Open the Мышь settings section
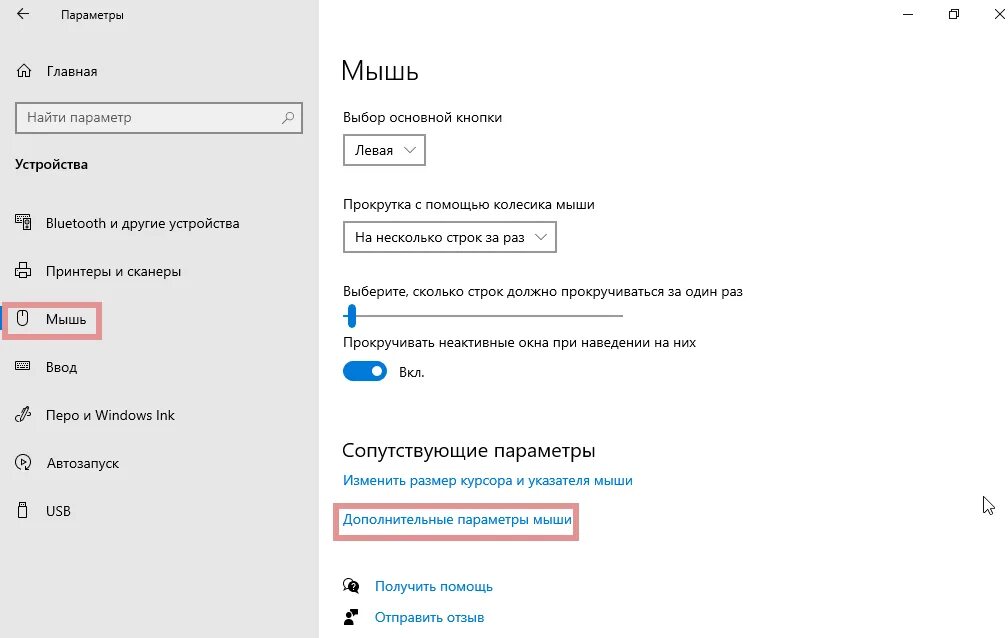The height and width of the screenshot is (638, 1008). tap(66, 320)
